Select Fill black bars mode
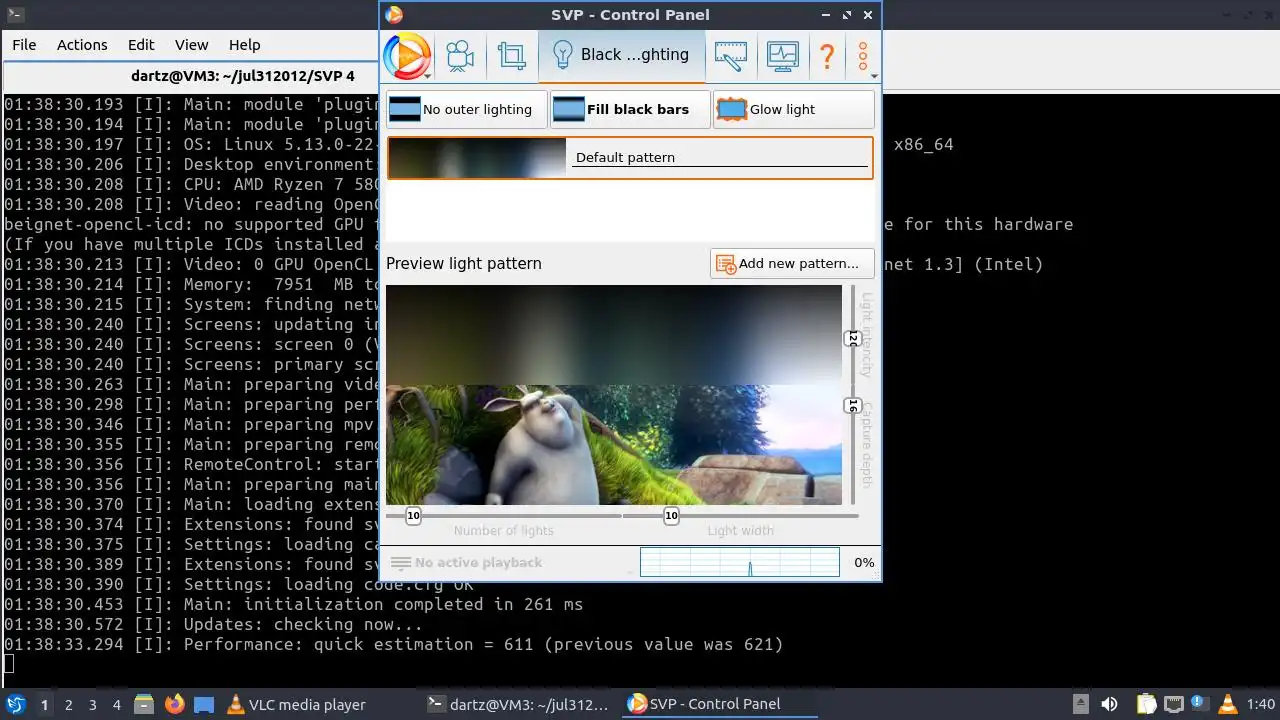The width and height of the screenshot is (1280, 720). click(630, 110)
